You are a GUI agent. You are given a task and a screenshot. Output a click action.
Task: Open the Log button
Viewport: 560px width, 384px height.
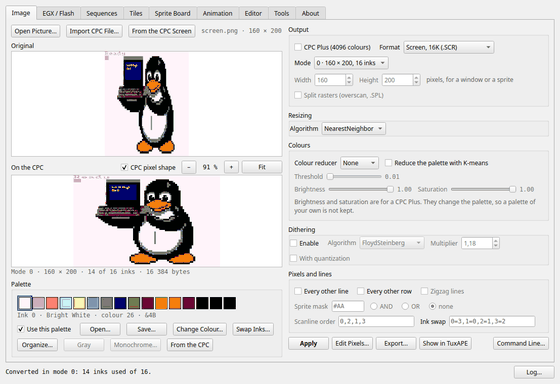[534, 372]
